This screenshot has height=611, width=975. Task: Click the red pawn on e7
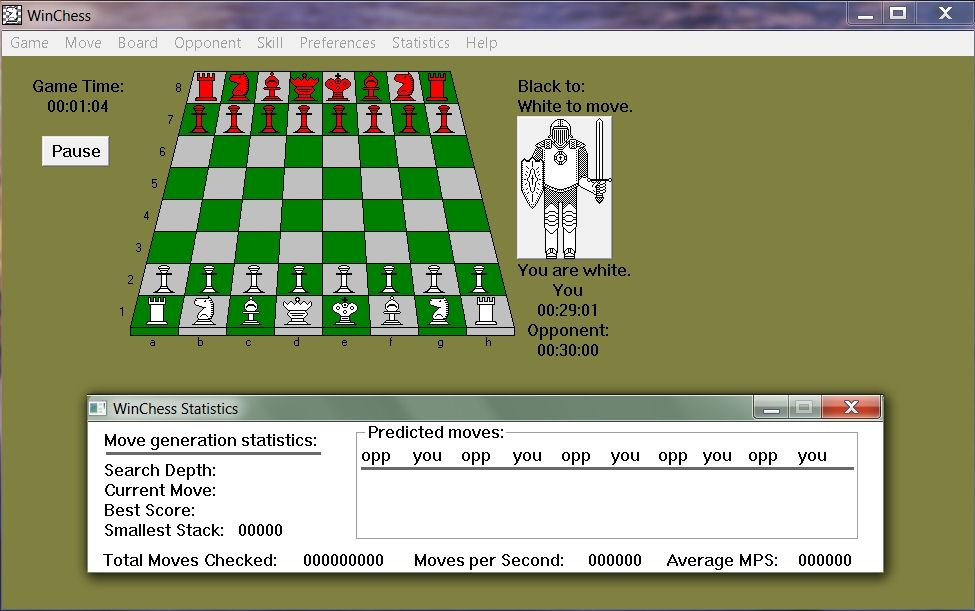(339, 119)
